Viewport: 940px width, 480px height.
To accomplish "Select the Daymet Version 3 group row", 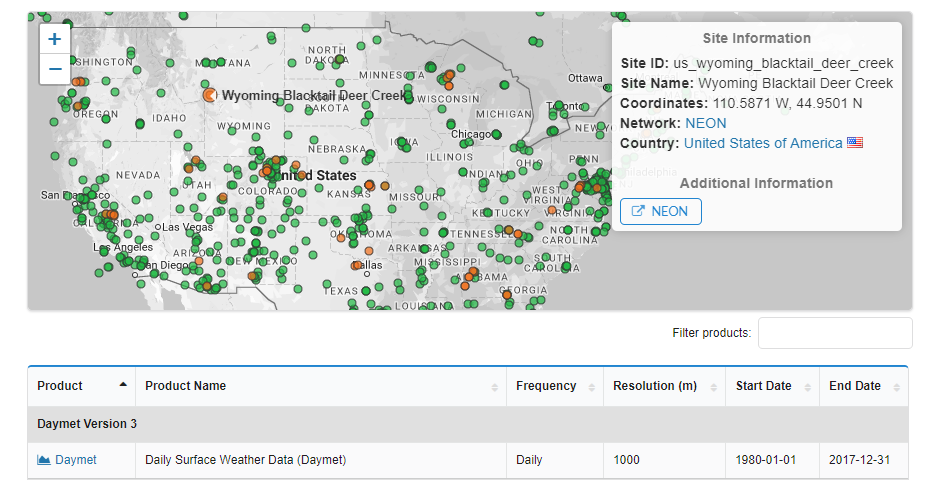I will 468,424.
